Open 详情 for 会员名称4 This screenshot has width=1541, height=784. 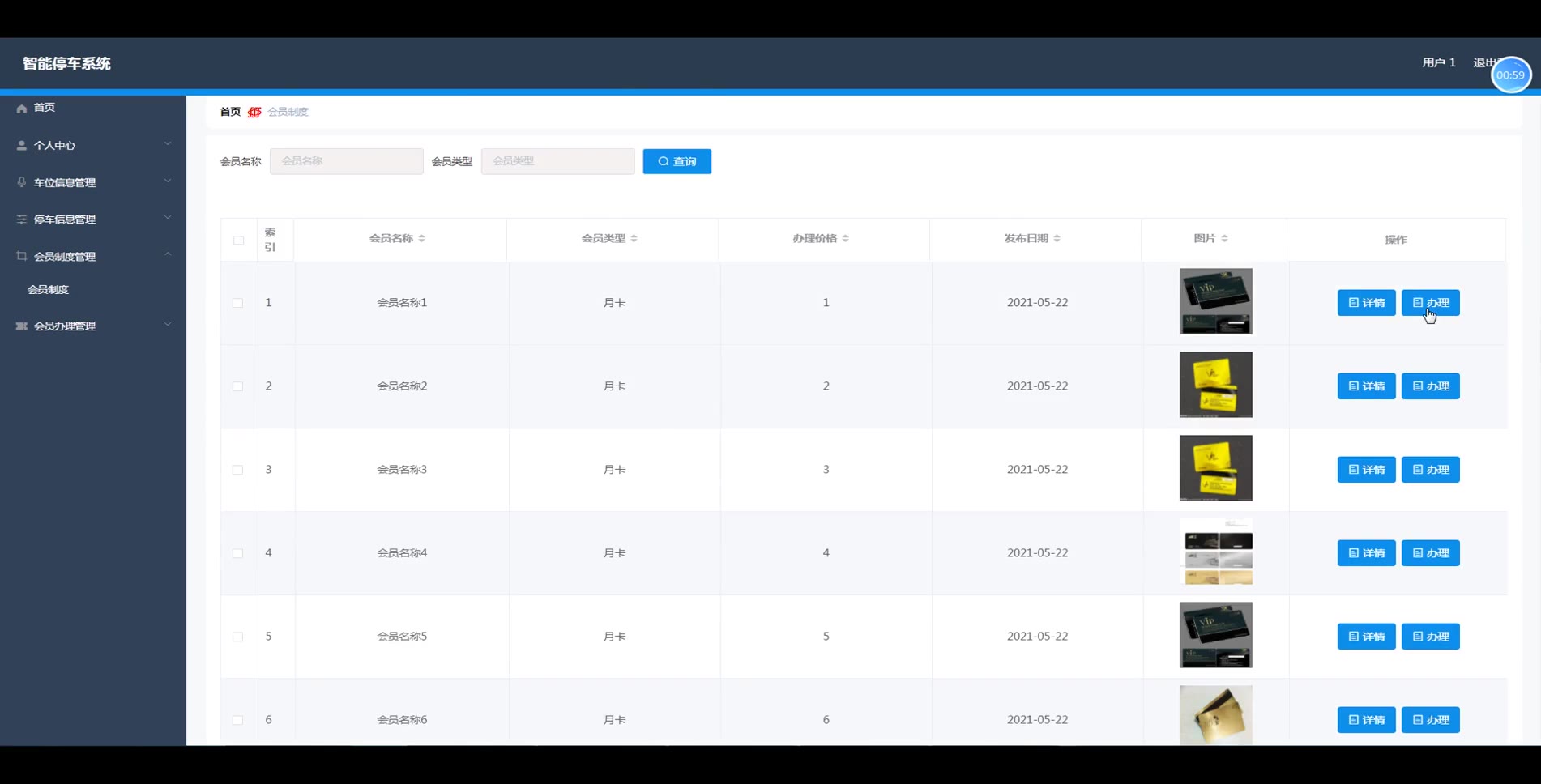(x=1366, y=553)
